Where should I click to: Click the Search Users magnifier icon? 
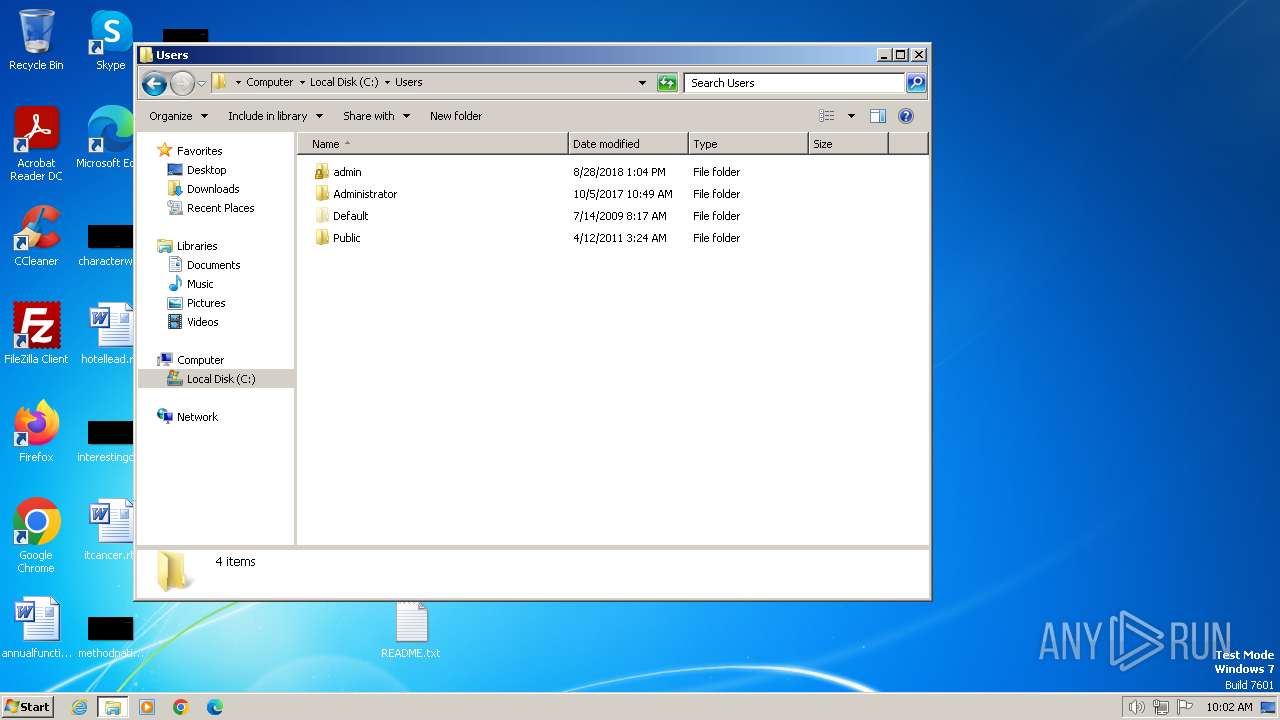tap(915, 83)
